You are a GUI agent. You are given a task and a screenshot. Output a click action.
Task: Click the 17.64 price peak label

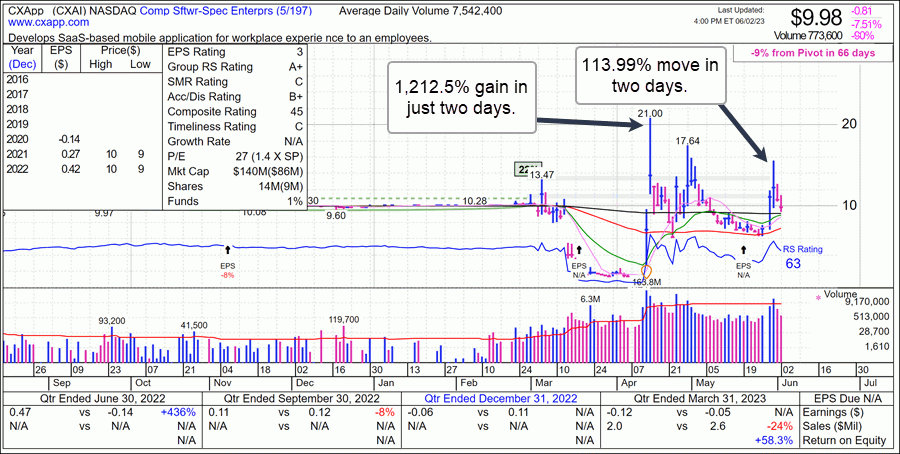[686, 141]
